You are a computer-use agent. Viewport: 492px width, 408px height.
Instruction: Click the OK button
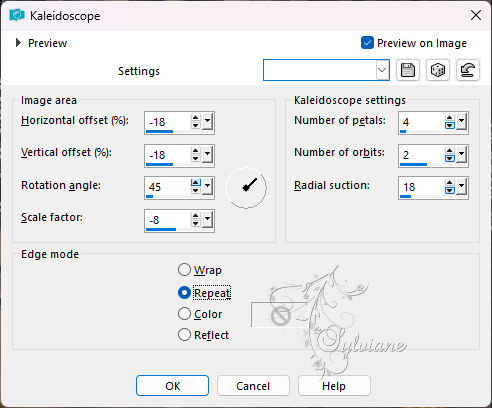point(173,386)
